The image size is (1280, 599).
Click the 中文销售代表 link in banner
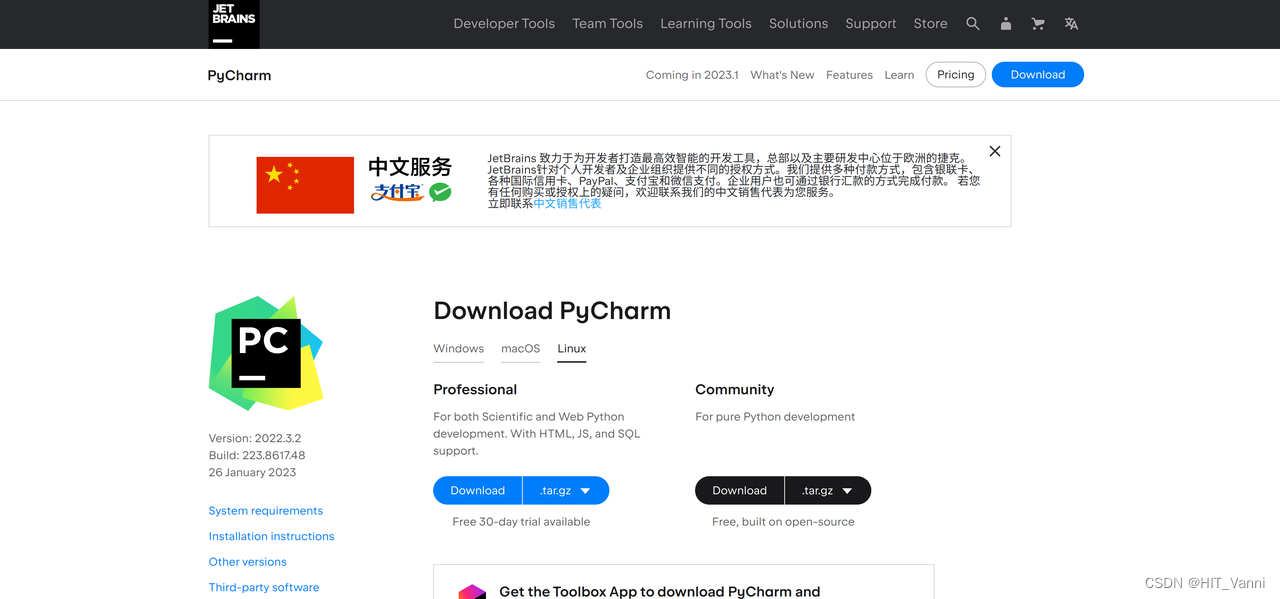(x=568, y=204)
